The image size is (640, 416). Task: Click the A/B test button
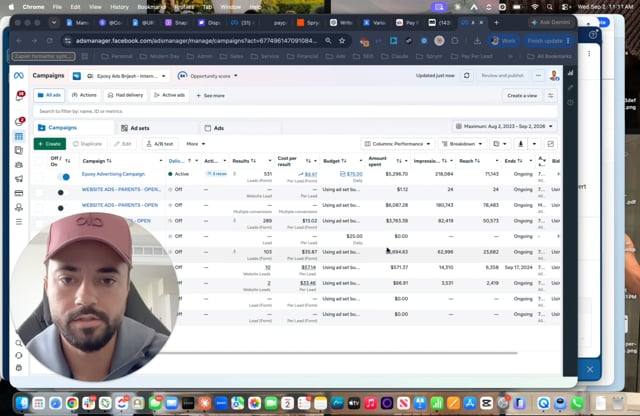[x=160, y=144]
